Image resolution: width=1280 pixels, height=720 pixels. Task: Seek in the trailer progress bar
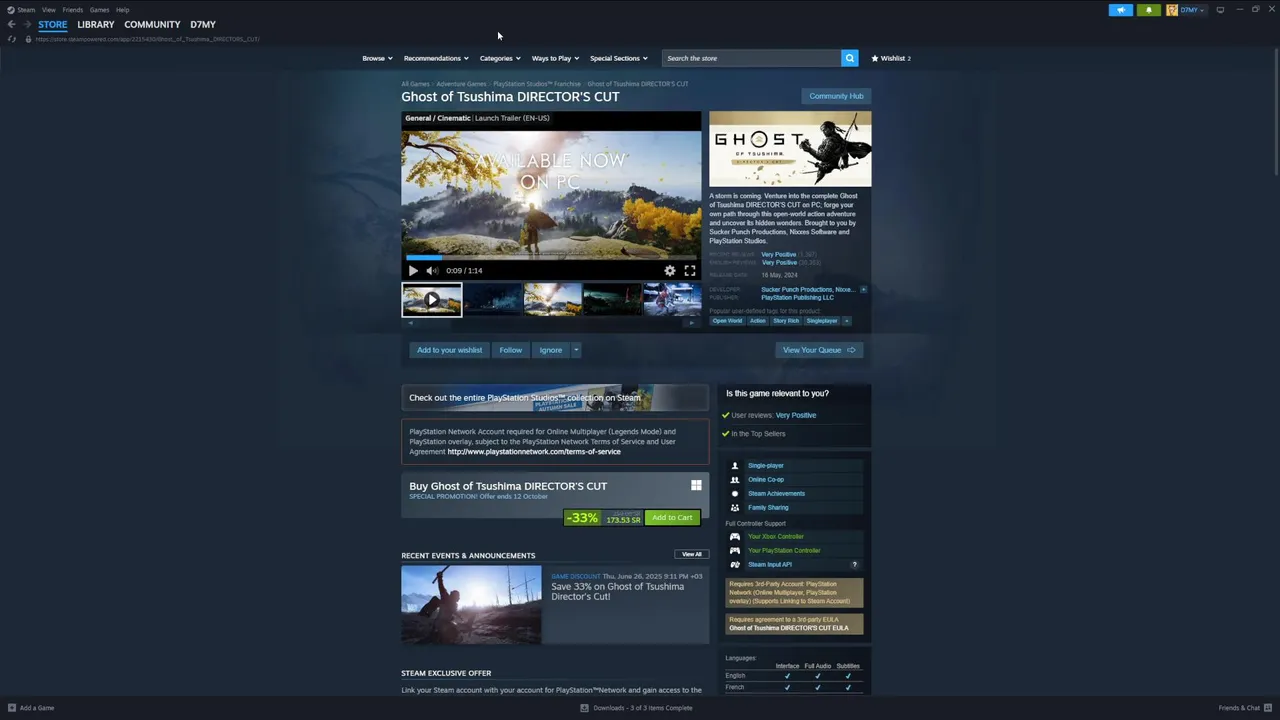551,257
